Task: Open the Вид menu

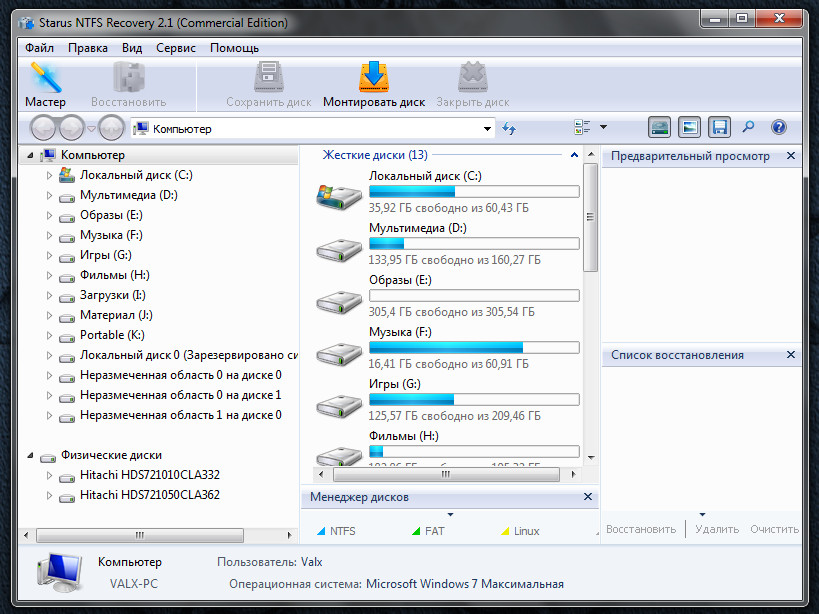Action: coord(132,48)
